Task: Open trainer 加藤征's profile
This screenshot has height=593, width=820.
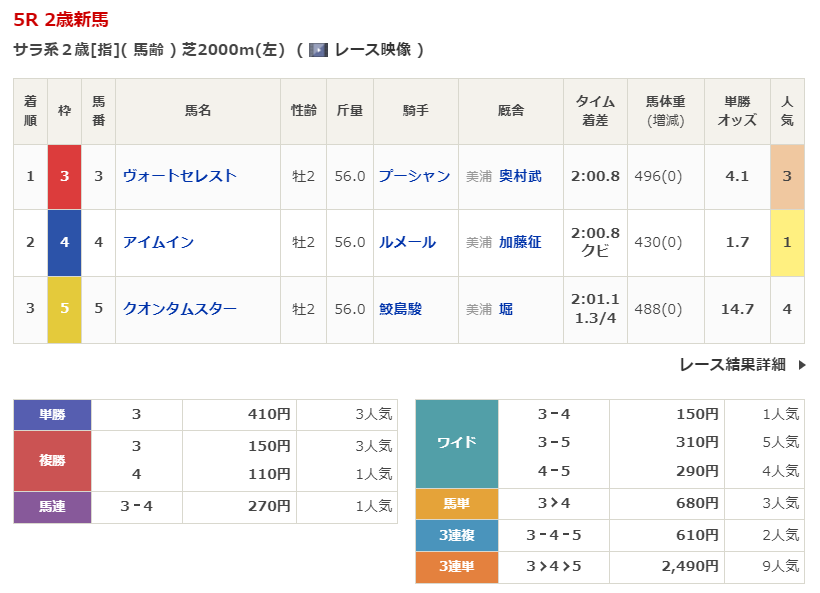Action: (x=520, y=242)
